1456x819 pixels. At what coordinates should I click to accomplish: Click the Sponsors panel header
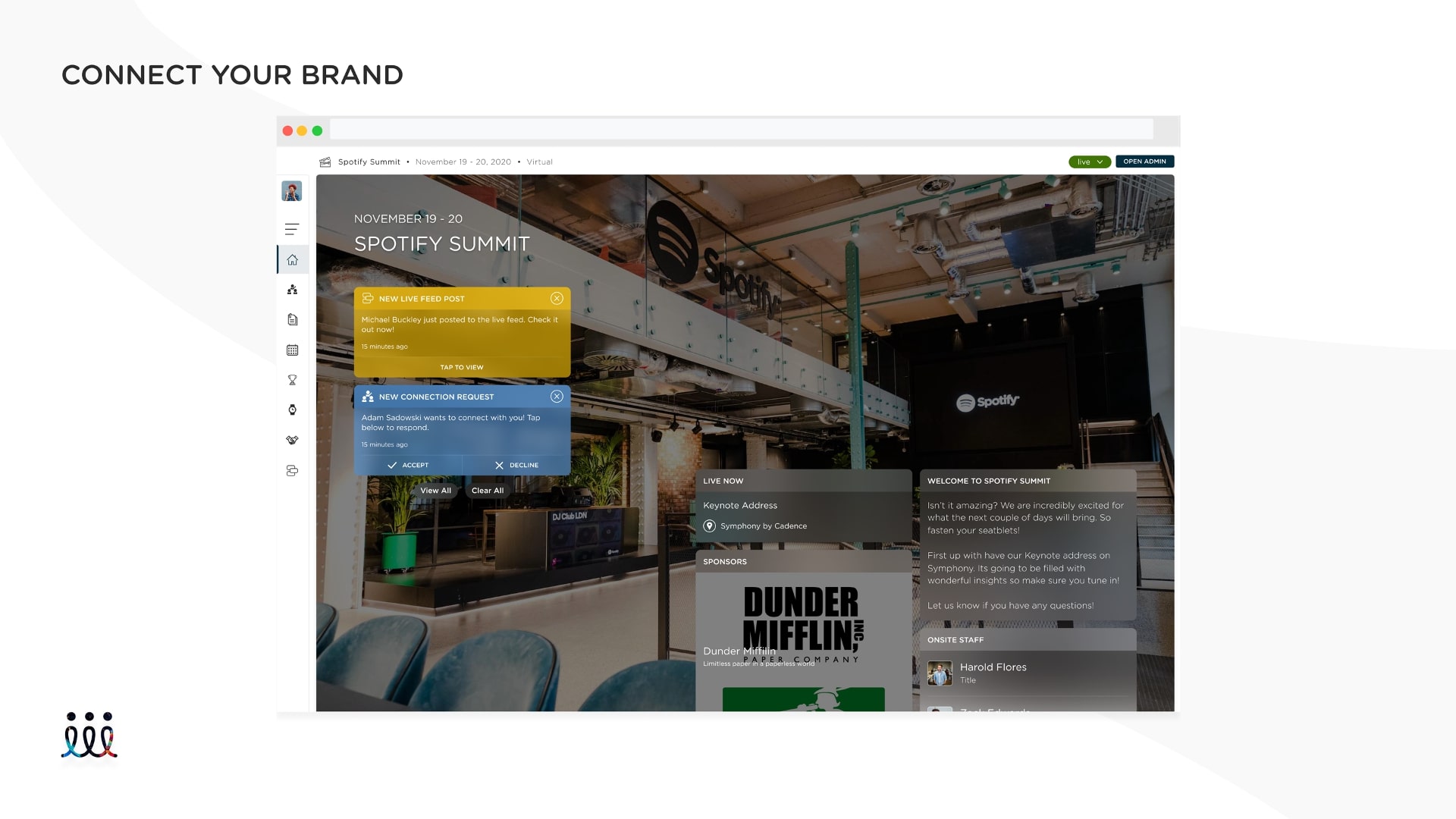click(803, 562)
